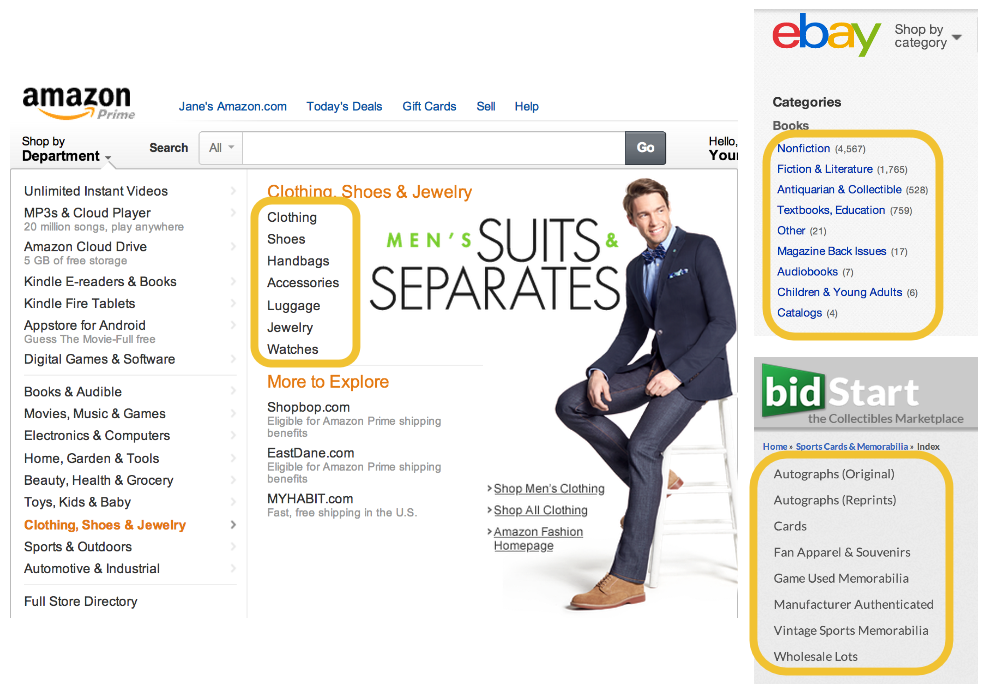The width and height of the screenshot is (990, 697).
Task: Click the bidStart logo banner
Action: (866, 394)
